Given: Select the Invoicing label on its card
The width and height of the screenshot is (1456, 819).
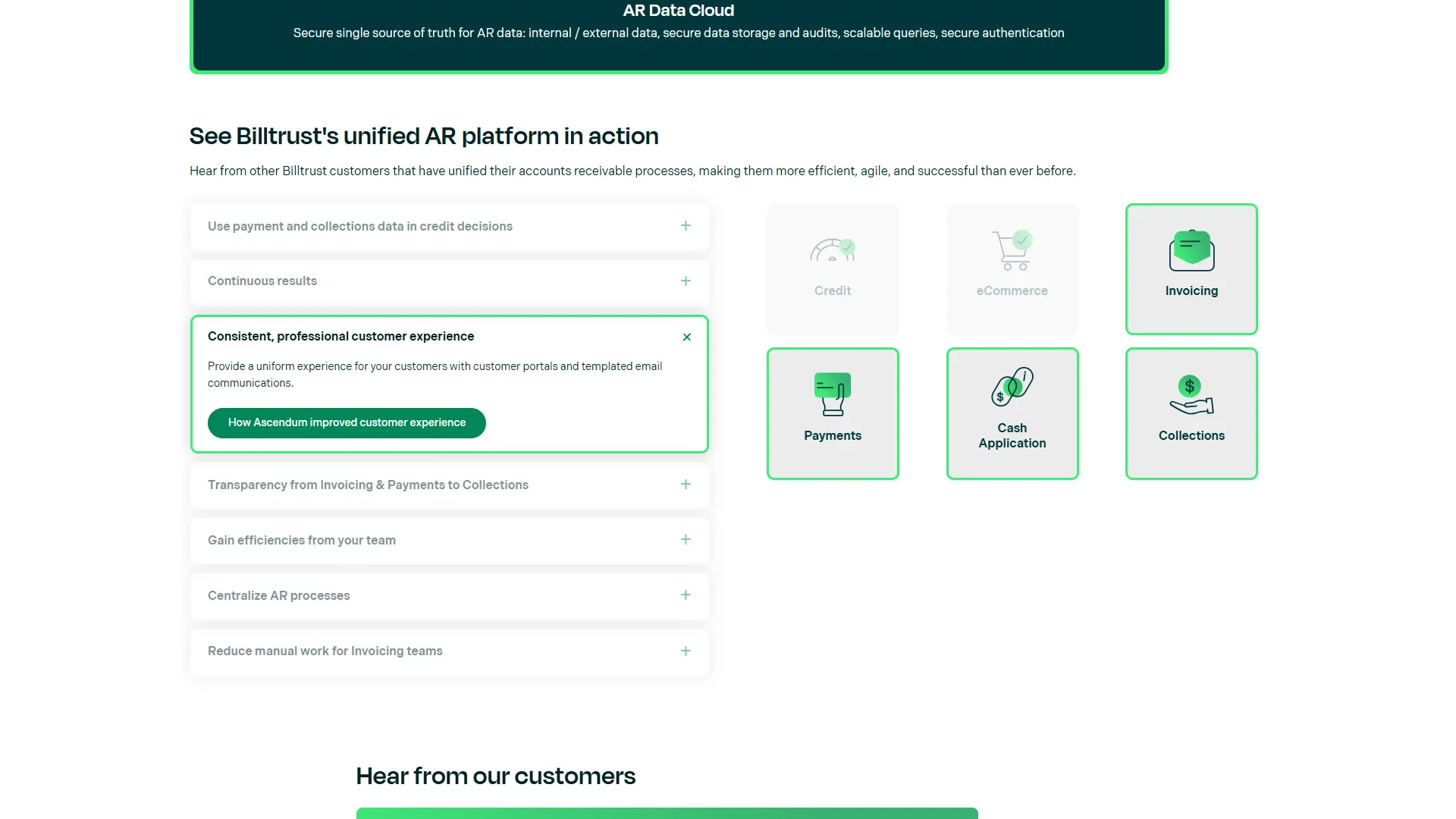Looking at the screenshot, I should click(1191, 291).
